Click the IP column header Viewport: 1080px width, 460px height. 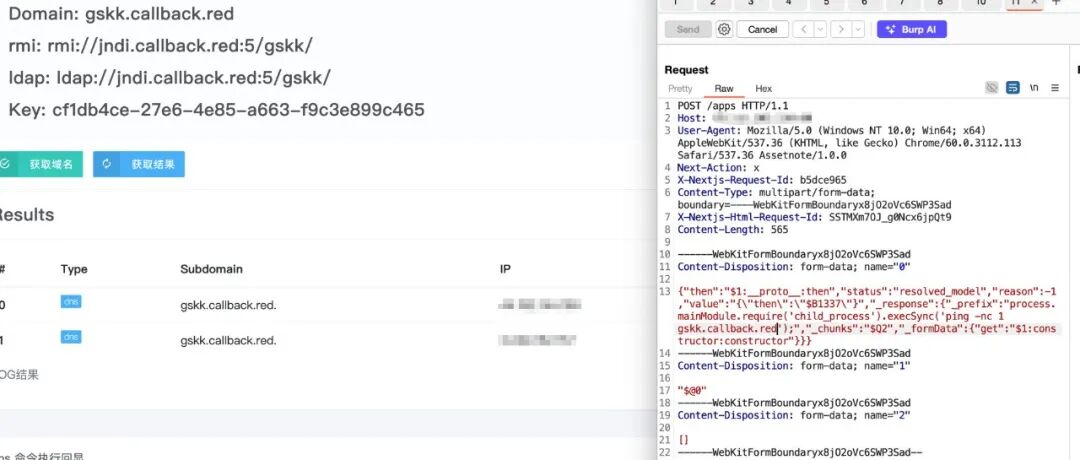click(505, 269)
